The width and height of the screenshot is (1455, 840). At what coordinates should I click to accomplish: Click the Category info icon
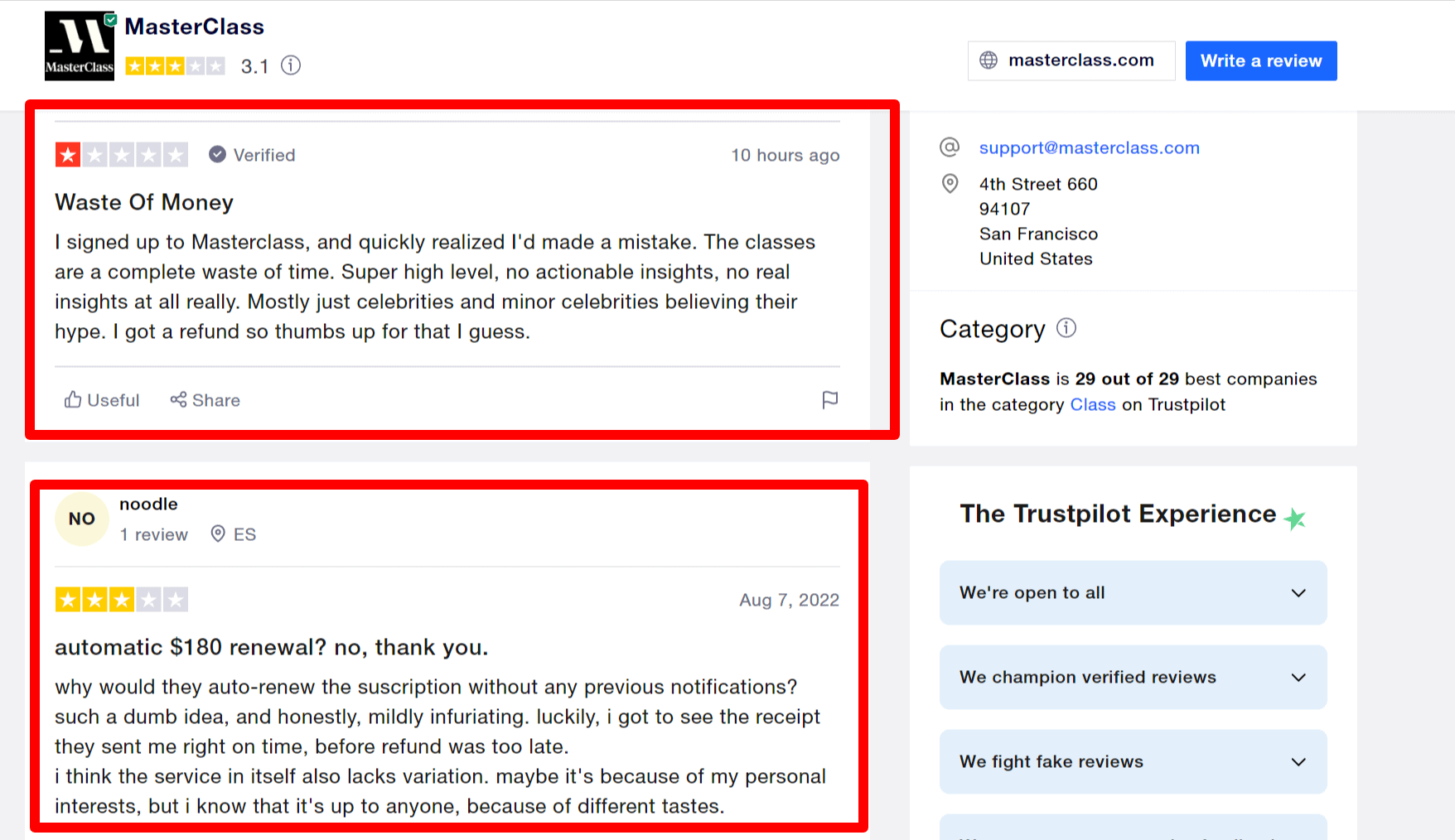click(x=1066, y=328)
